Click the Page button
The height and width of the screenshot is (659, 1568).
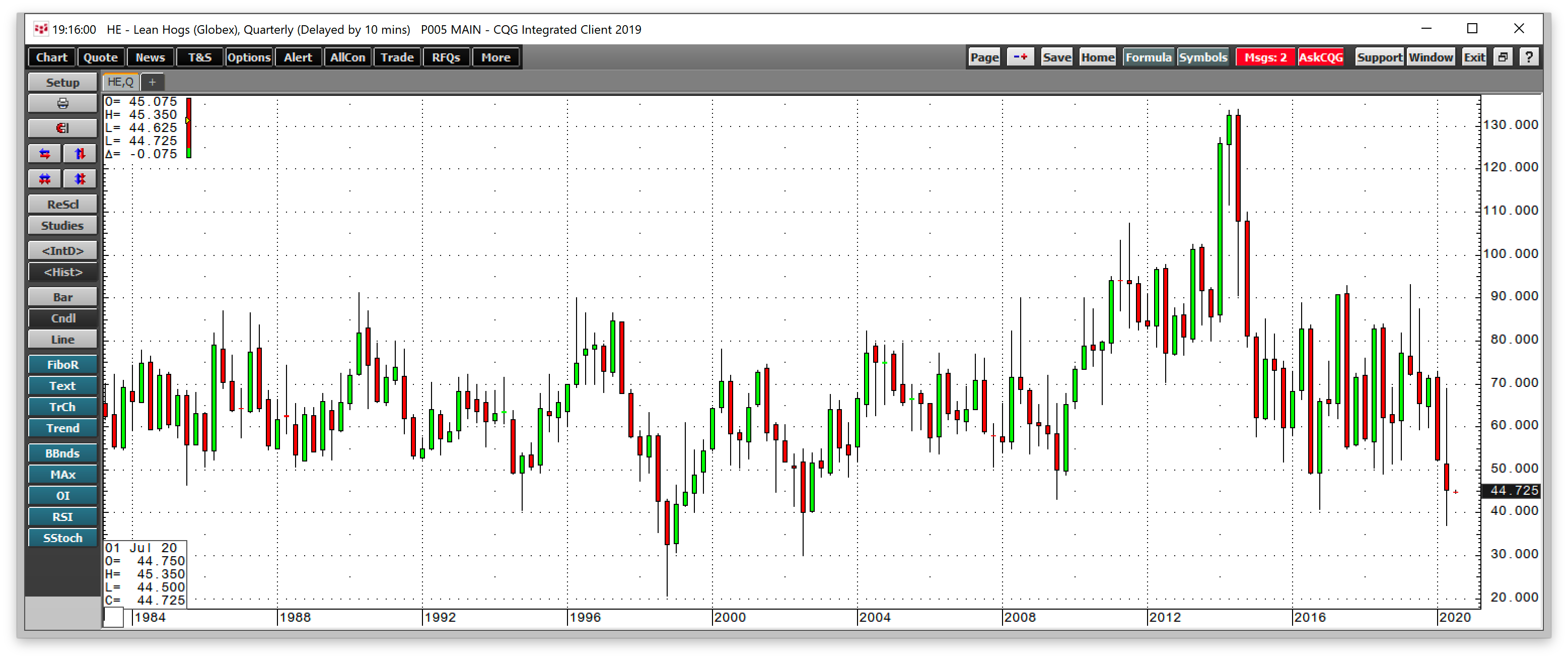[x=984, y=57]
